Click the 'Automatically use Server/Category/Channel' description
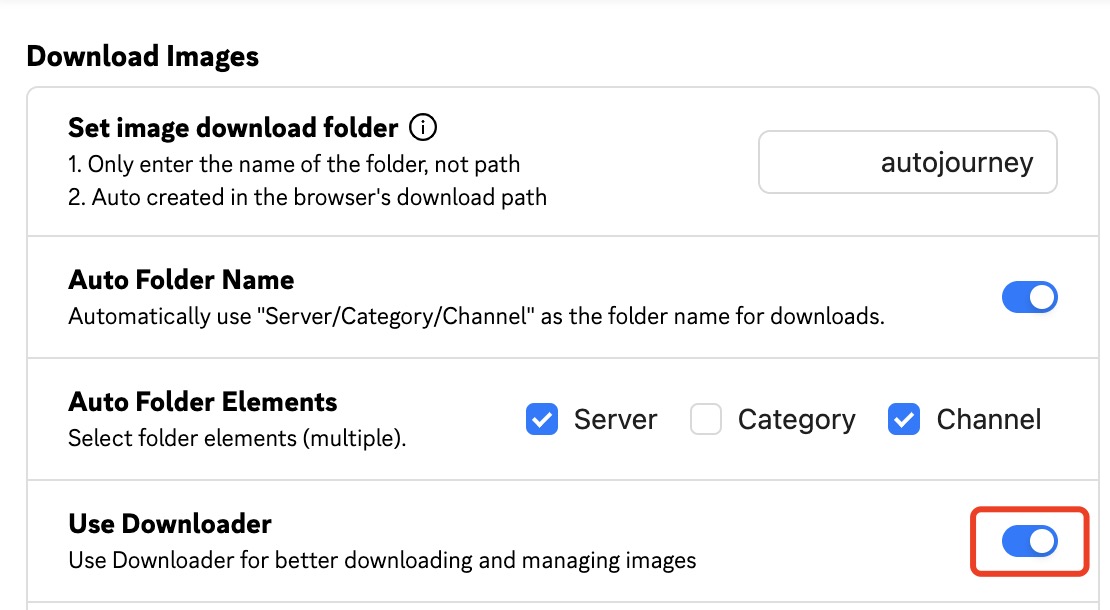The width and height of the screenshot is (1110, 610). click(476, 317)
